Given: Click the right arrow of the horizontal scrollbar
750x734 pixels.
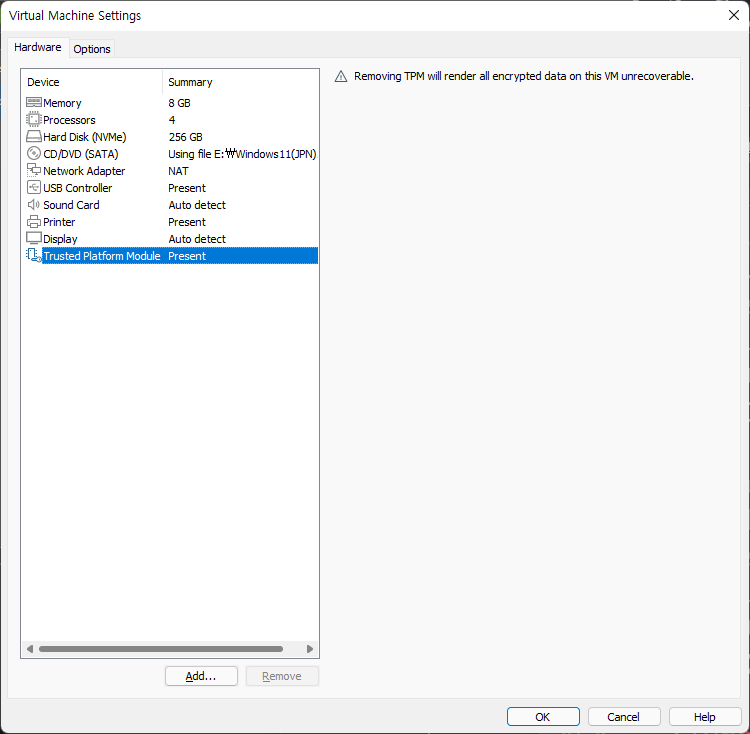Looking at the screenshot, I should click(310, 649).
